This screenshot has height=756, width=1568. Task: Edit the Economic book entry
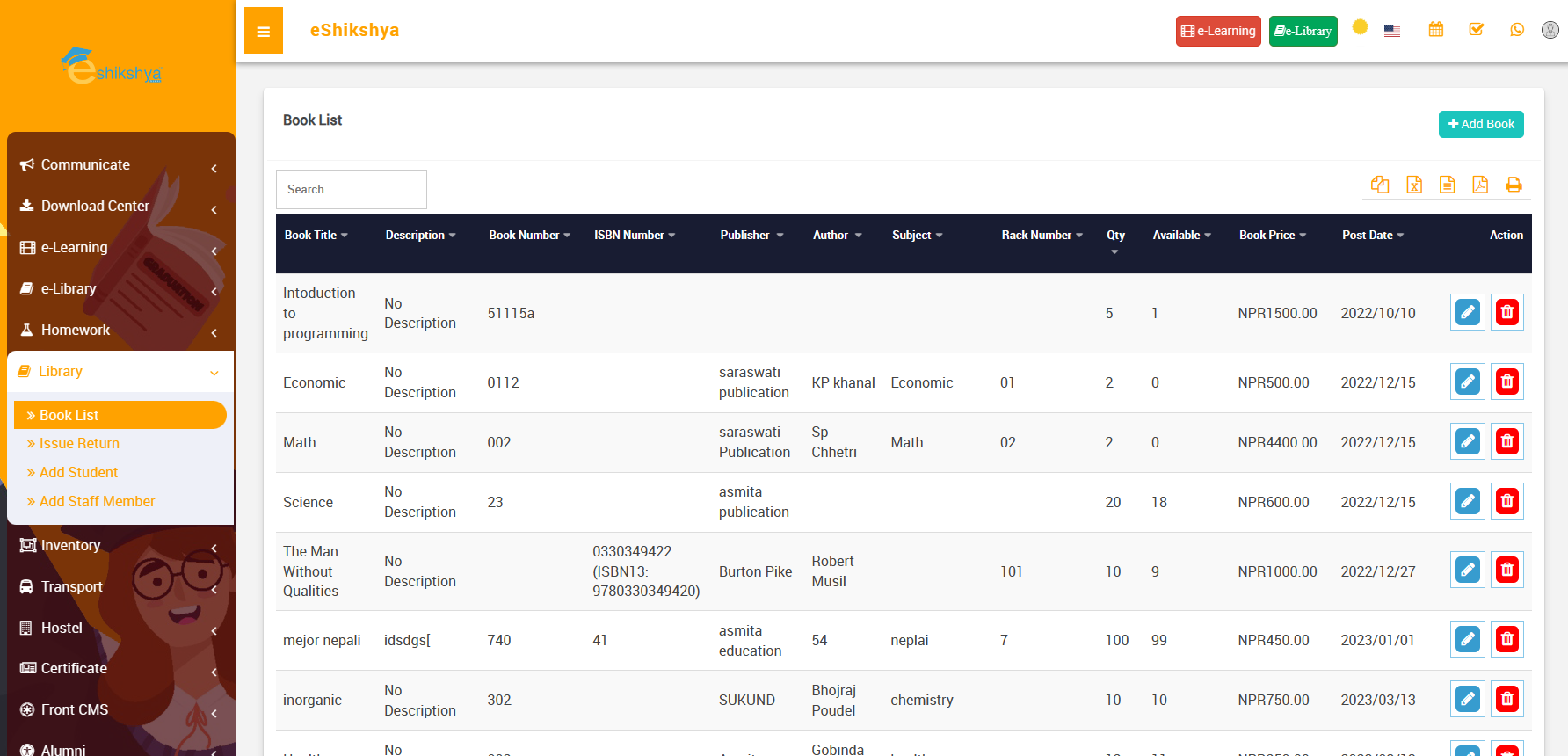[1467, 382]
